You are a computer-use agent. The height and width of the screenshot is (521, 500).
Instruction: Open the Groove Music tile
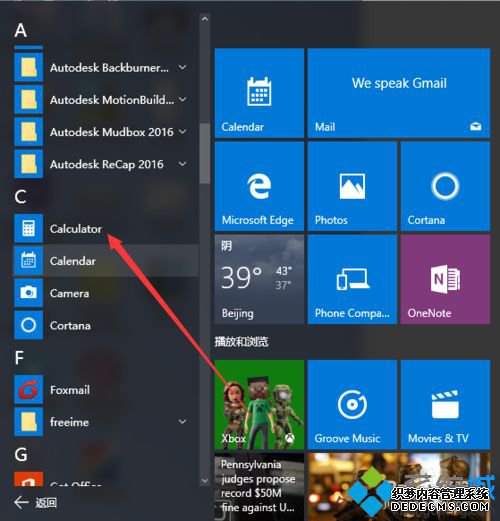point(352,404)
